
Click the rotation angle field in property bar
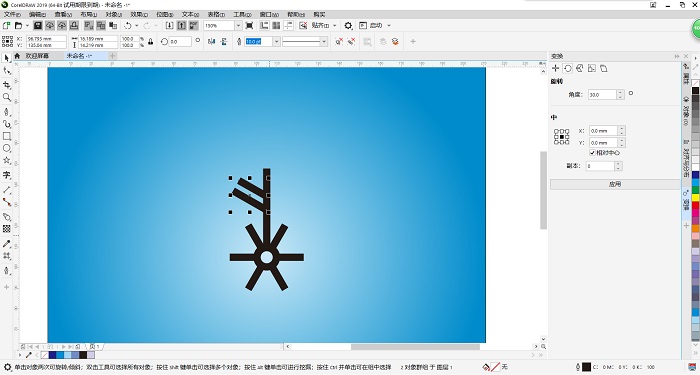[180, 42]
